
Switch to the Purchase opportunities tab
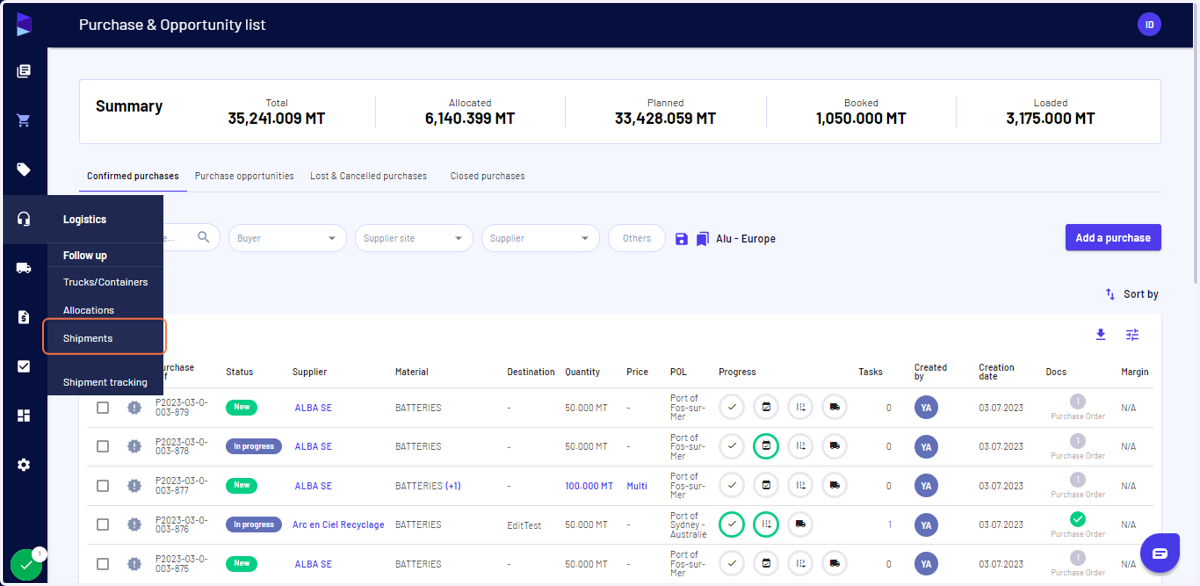tap(244, 176)
